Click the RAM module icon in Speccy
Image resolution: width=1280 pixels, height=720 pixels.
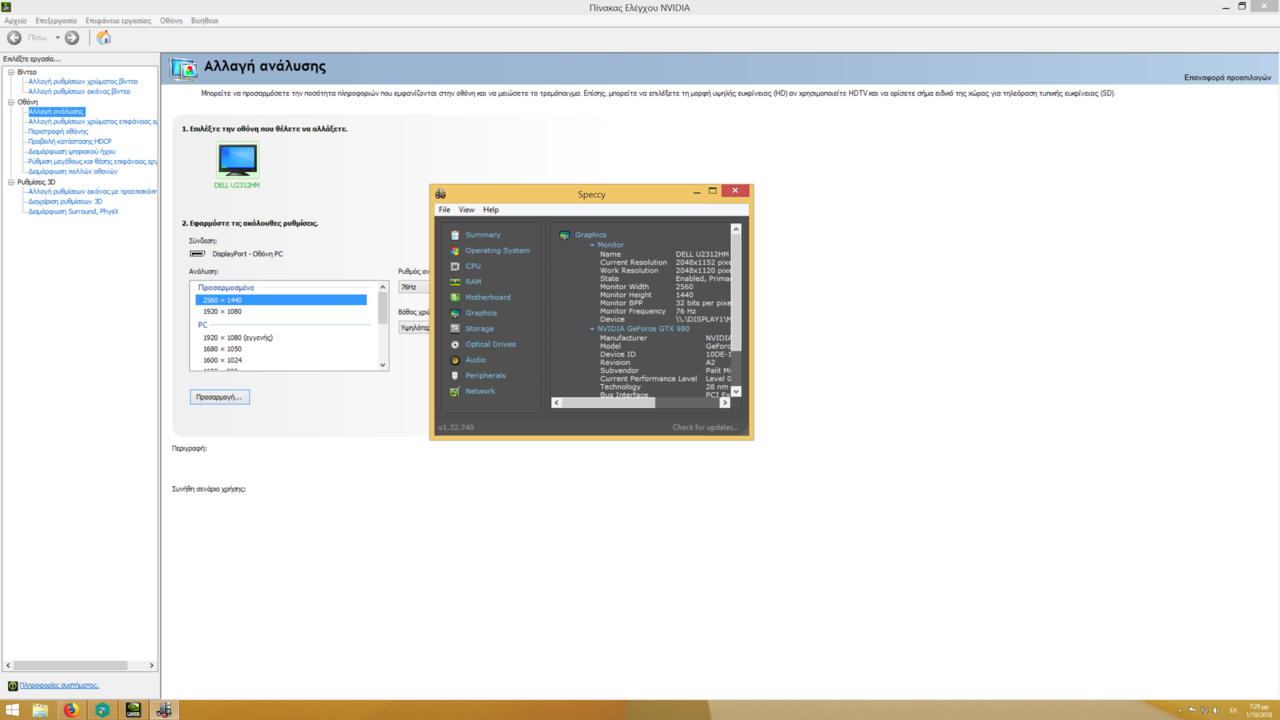tap(455, 282)
